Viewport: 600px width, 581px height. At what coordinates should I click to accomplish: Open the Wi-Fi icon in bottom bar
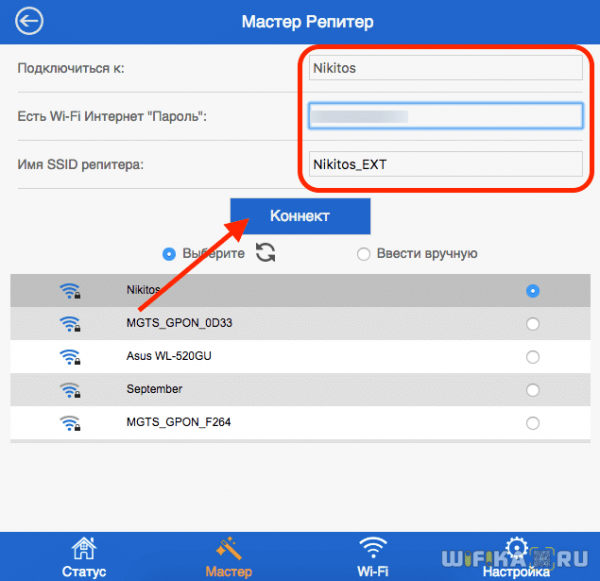point(373,547)
